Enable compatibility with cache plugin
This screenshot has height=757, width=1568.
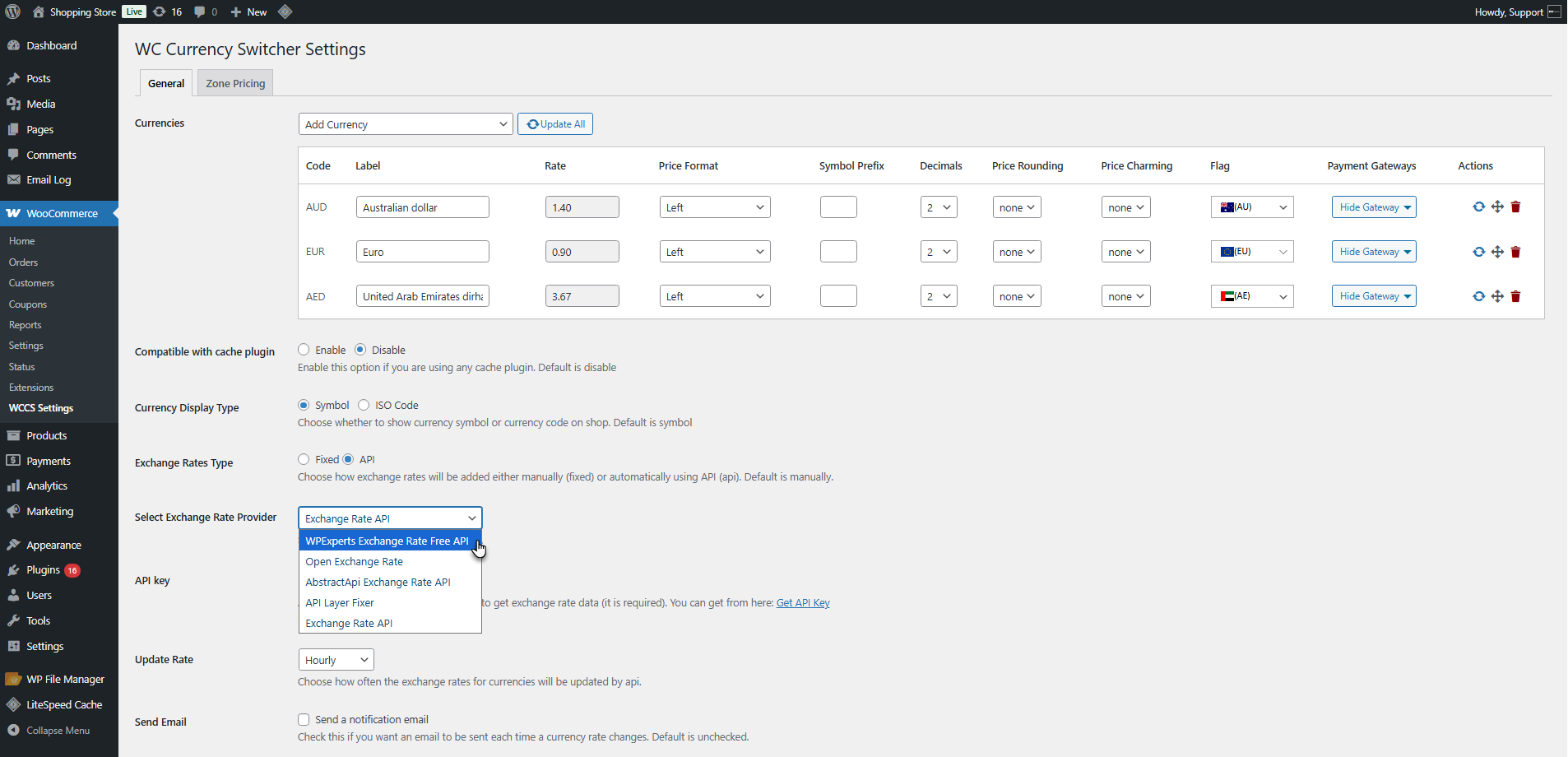point(304,350)
